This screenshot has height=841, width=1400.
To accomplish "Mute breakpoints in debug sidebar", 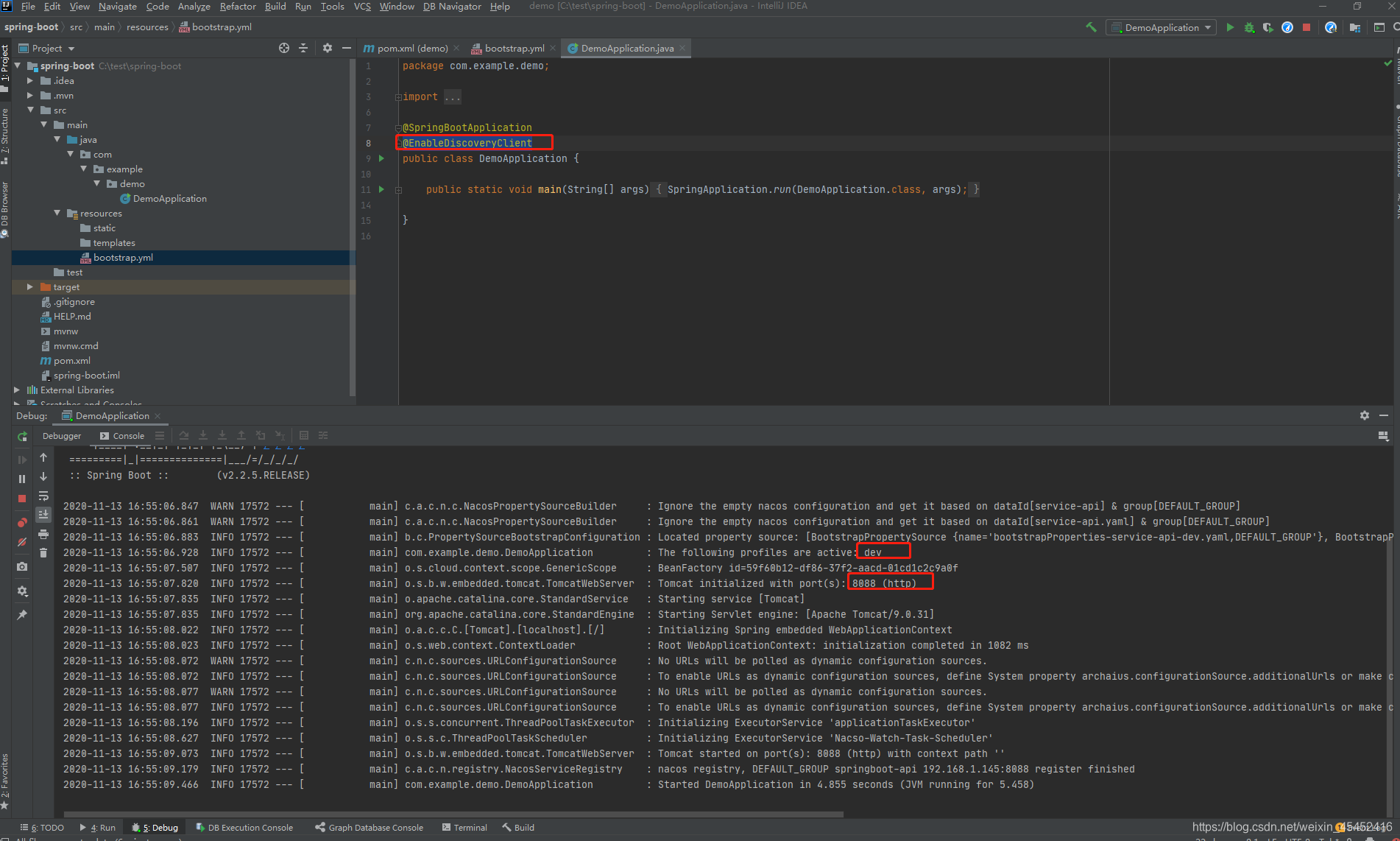I will pos(22,542).
